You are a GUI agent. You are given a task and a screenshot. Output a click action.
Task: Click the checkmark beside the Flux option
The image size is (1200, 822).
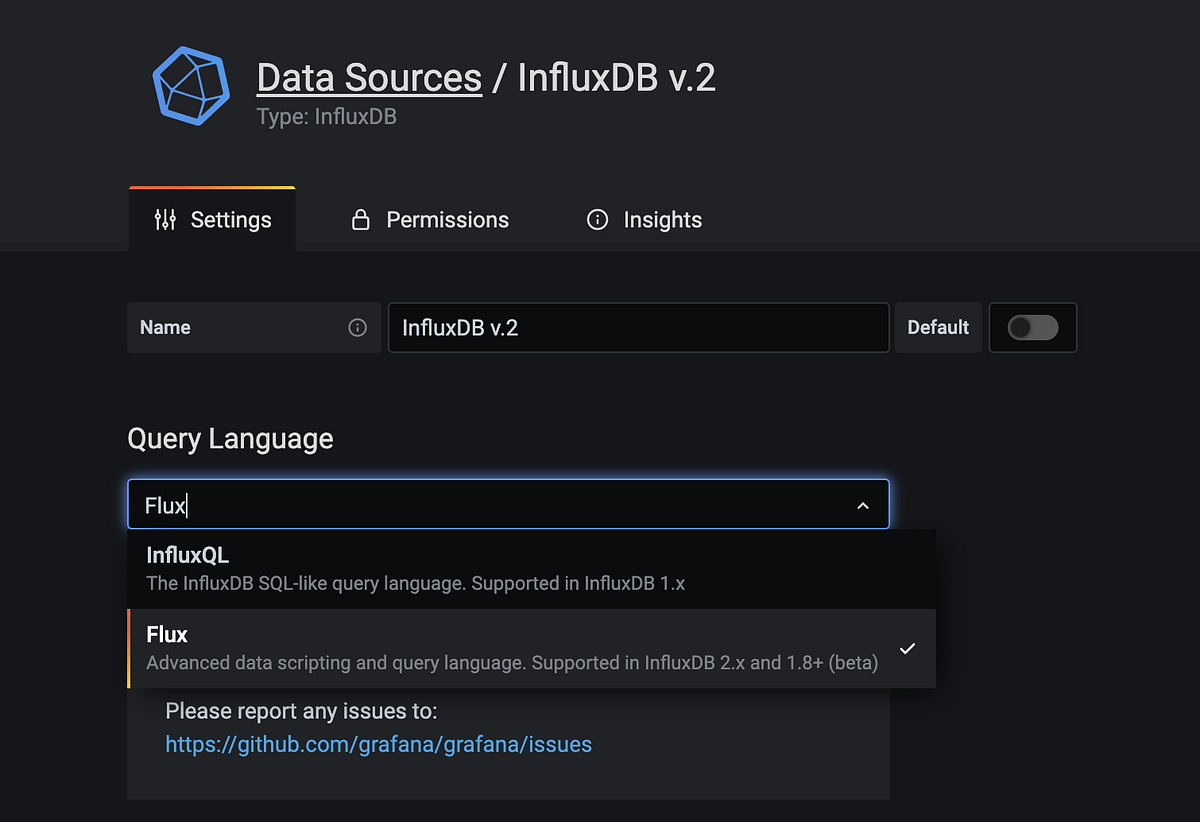click(907, 648)
